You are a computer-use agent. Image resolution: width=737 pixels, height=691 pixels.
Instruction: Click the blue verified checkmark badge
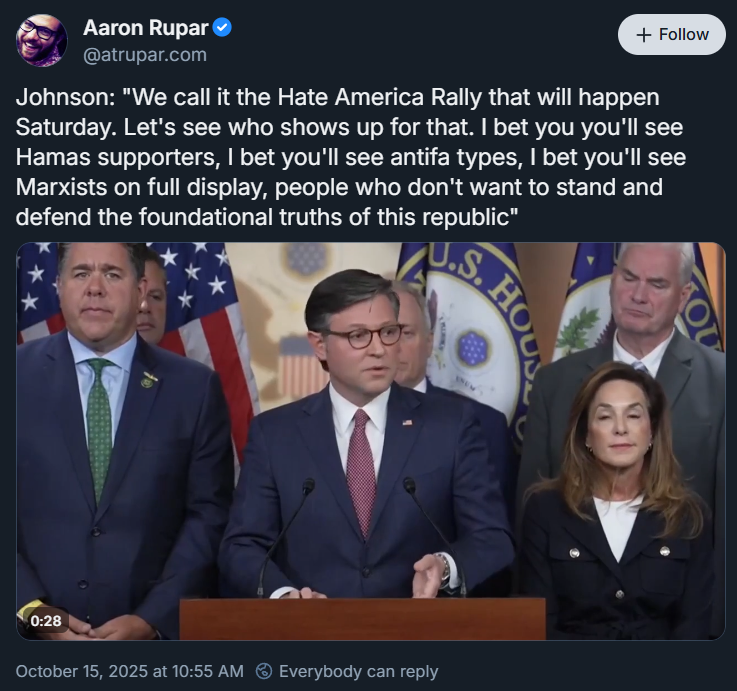click(x=222, y=28)
